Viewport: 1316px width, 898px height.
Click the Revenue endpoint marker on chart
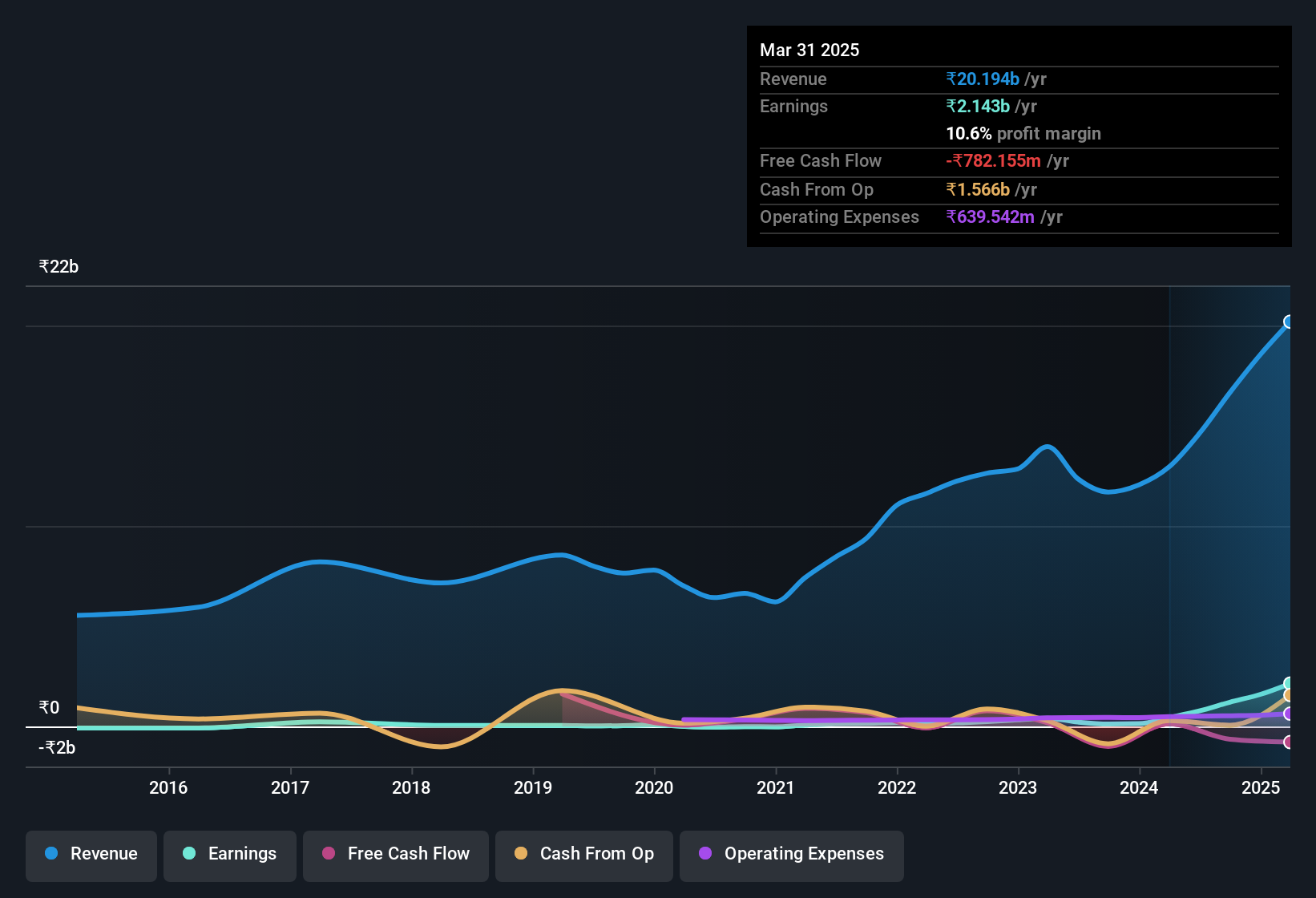1289,322
